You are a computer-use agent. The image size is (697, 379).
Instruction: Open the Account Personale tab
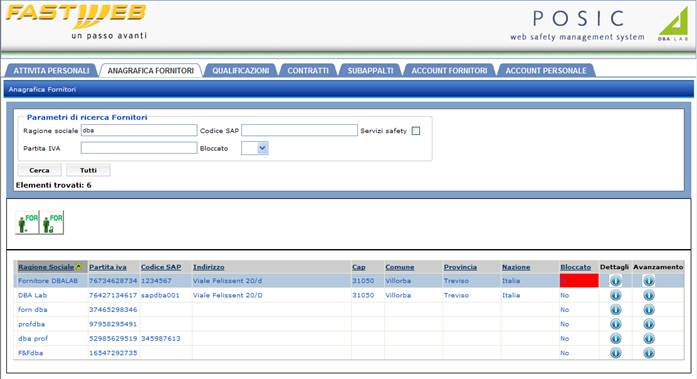(x=546, y=71)
